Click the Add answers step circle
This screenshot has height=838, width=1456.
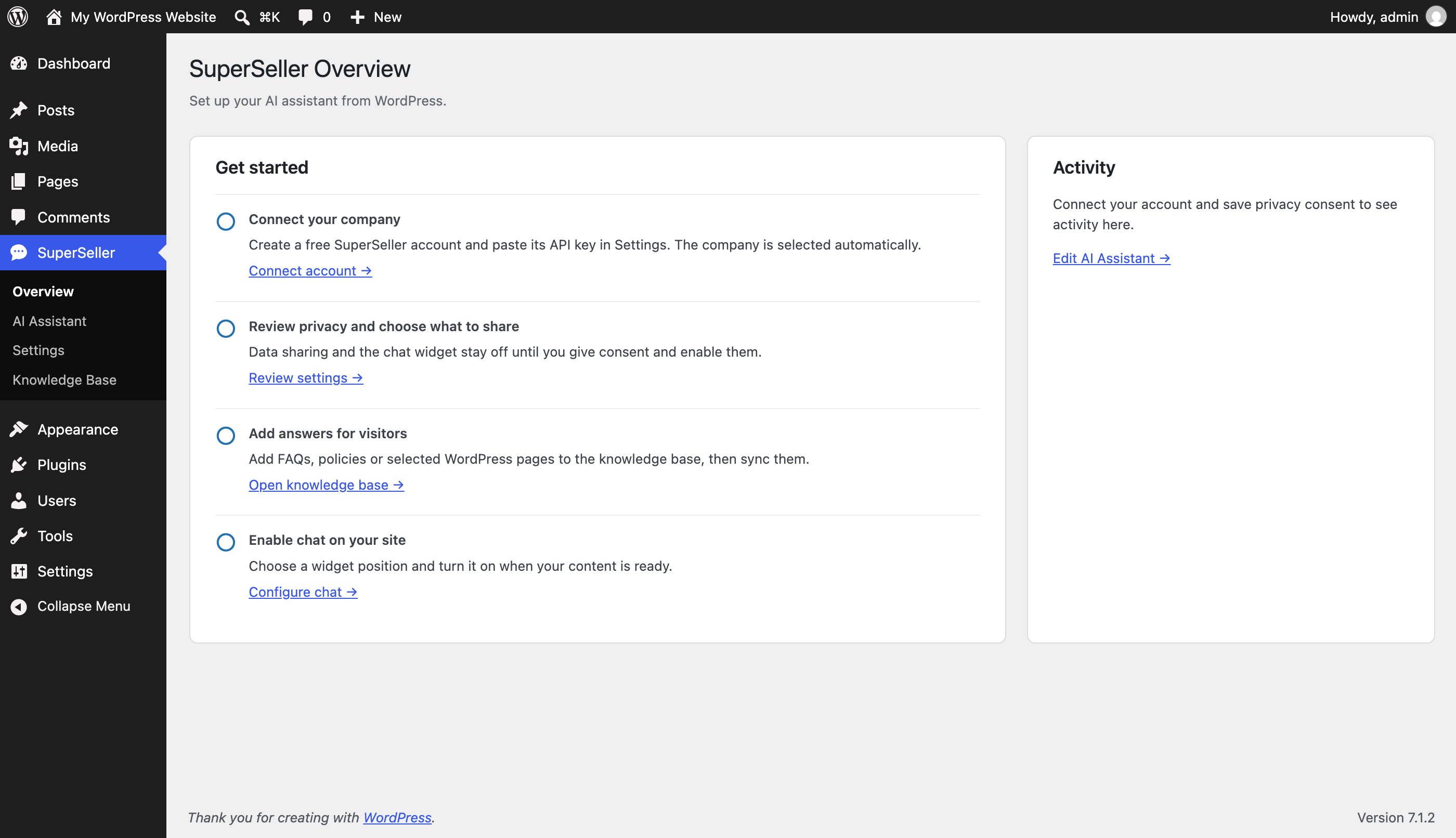[226, 436]
